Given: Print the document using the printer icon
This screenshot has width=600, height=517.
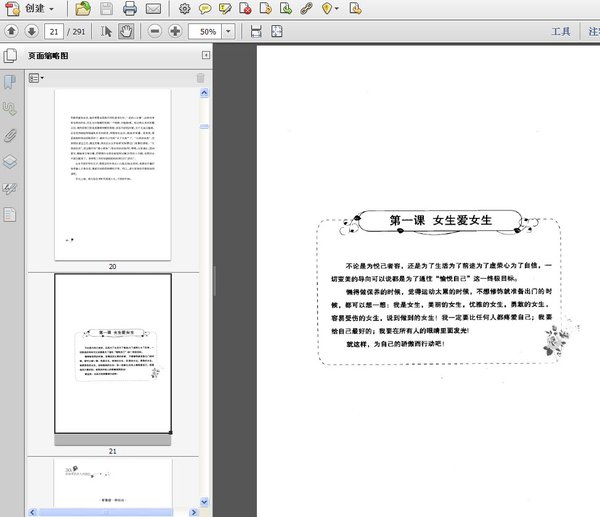Looking at the screenshot, I should (x=130, y=8).
